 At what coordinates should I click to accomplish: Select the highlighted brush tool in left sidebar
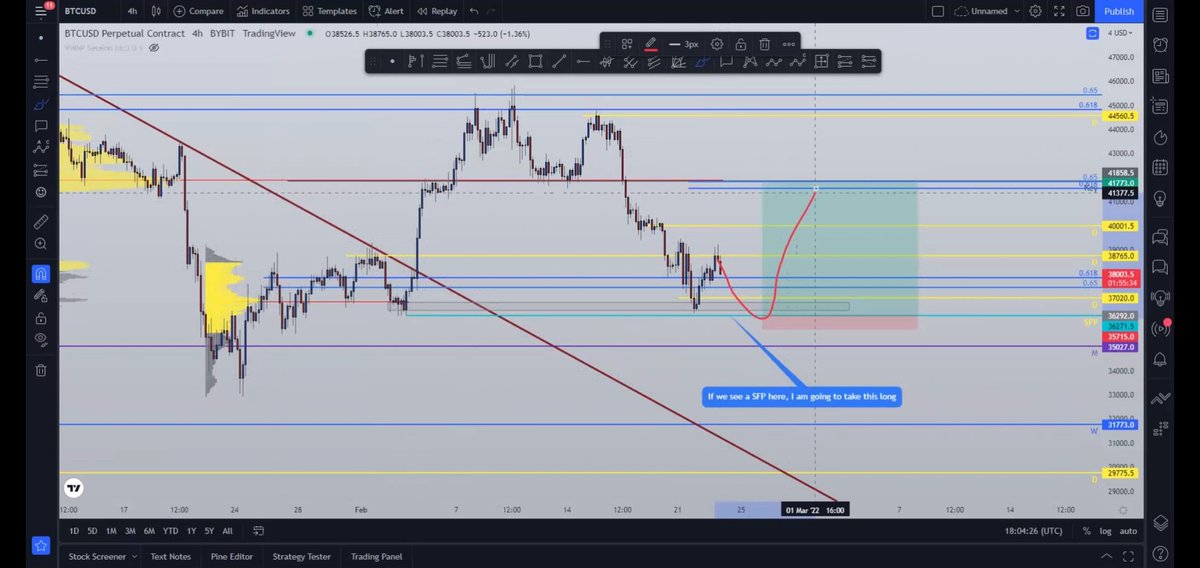[41, 104]
